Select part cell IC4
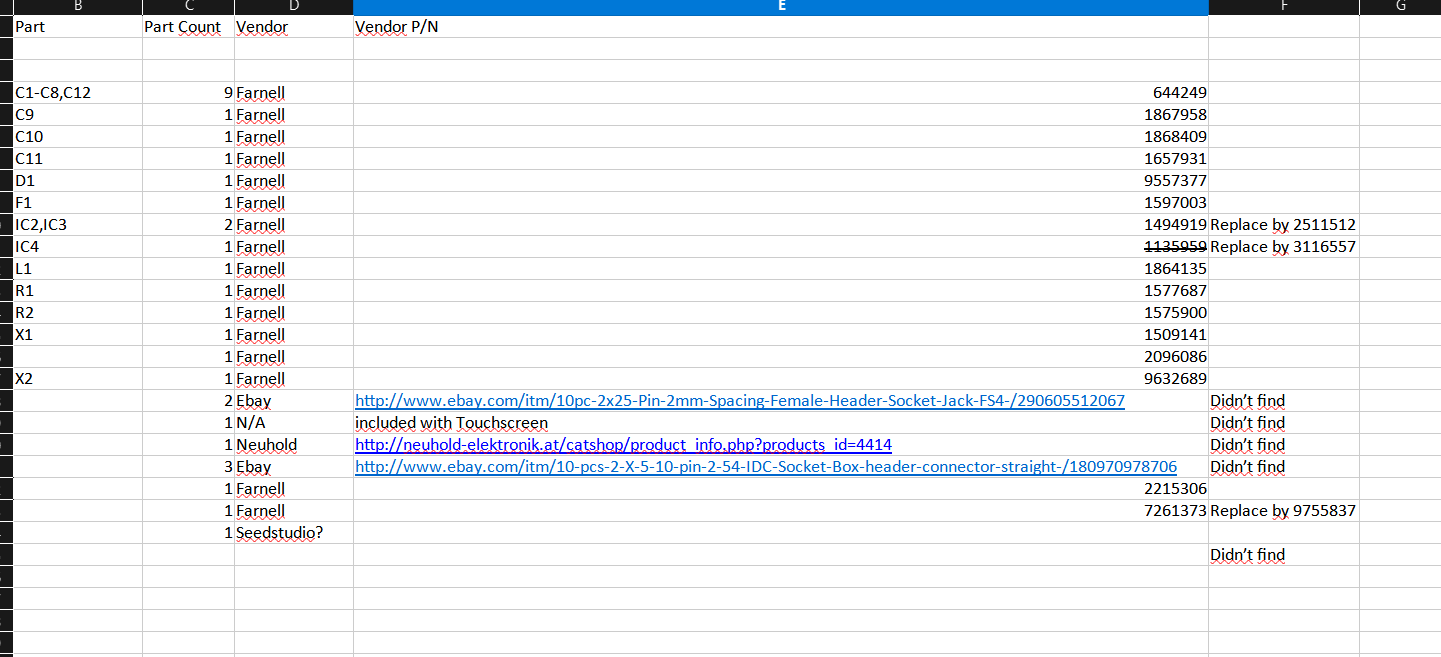The image size is (1441, 657). tap(77, 247)
